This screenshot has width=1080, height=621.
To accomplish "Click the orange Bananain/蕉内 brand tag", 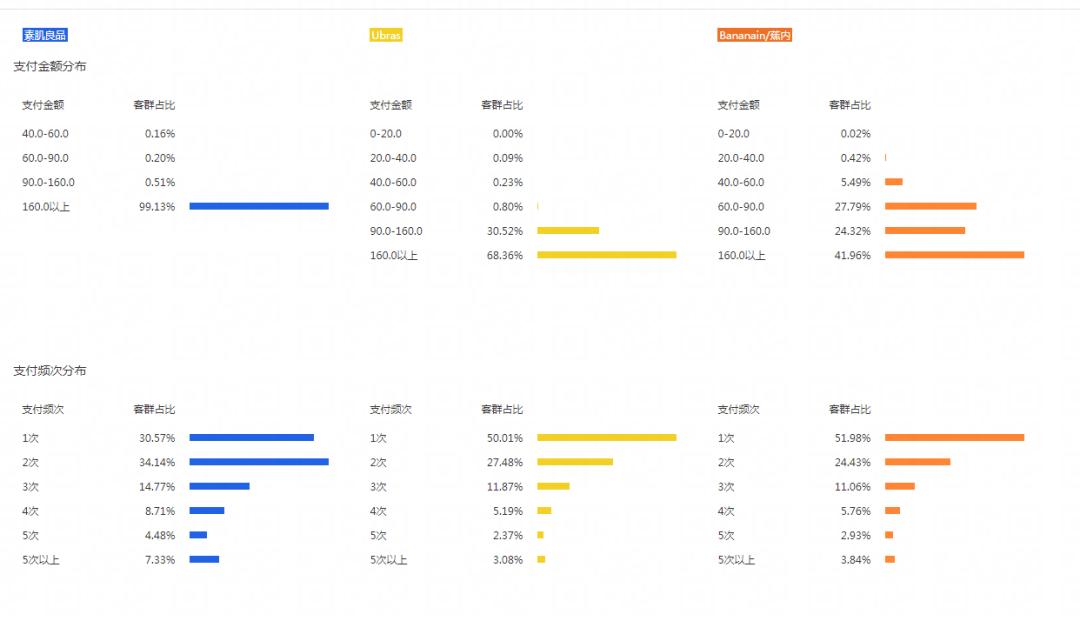I will pyautogui.click(x=755, y=35).
